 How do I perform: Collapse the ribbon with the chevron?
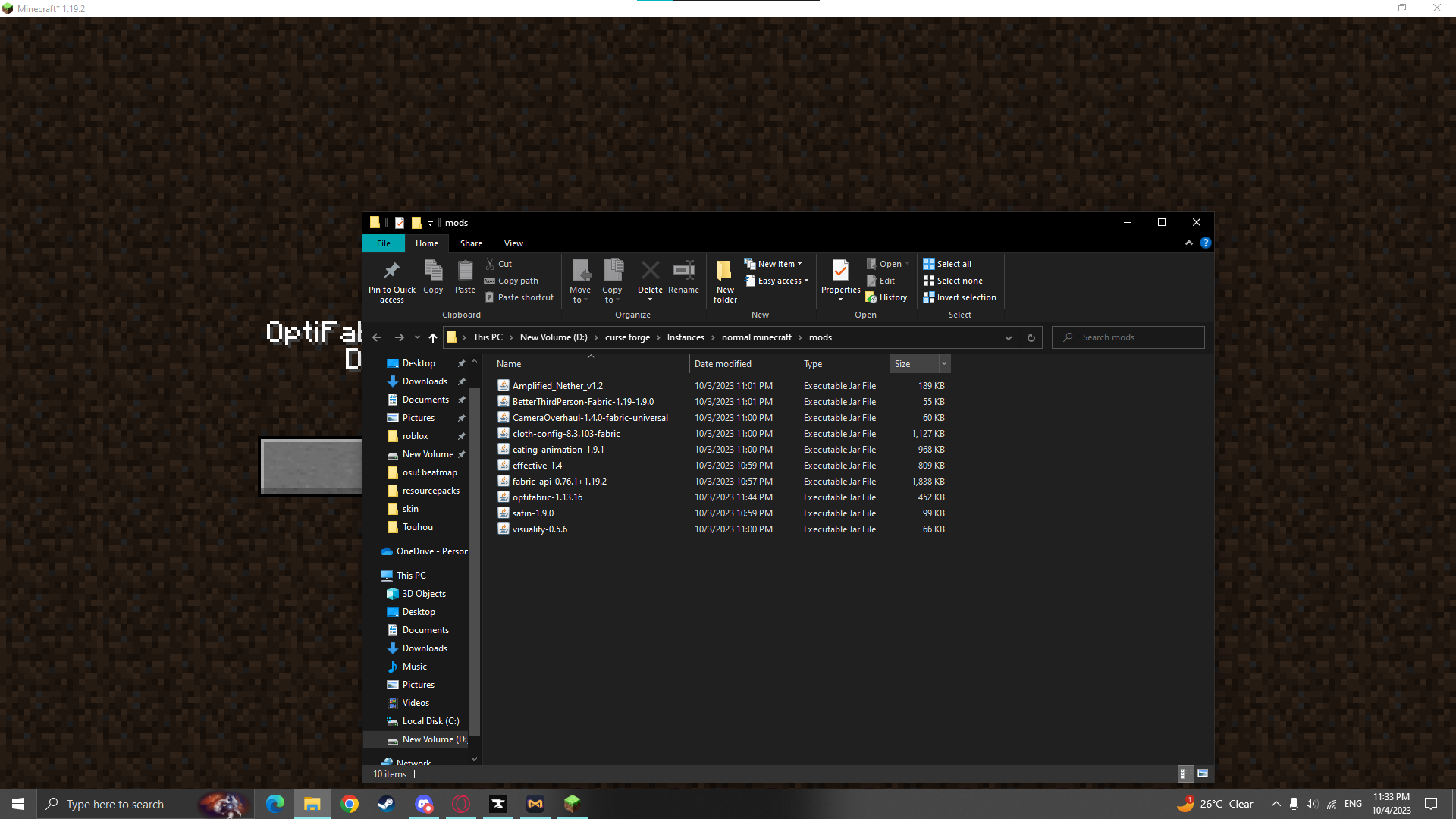1188,243
